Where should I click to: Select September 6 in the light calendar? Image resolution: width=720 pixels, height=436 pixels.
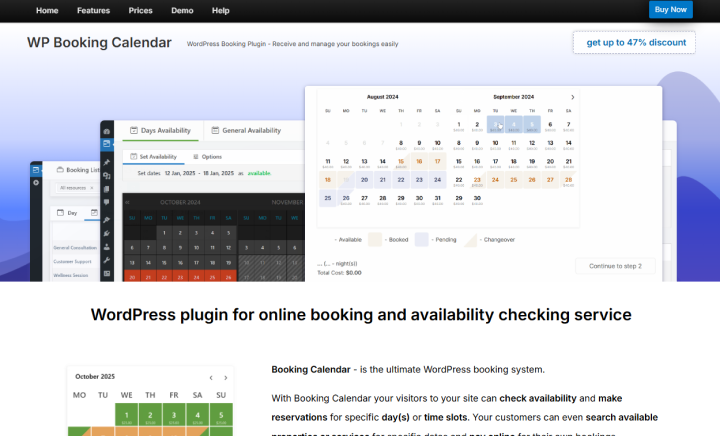click(x=550, y=125)
